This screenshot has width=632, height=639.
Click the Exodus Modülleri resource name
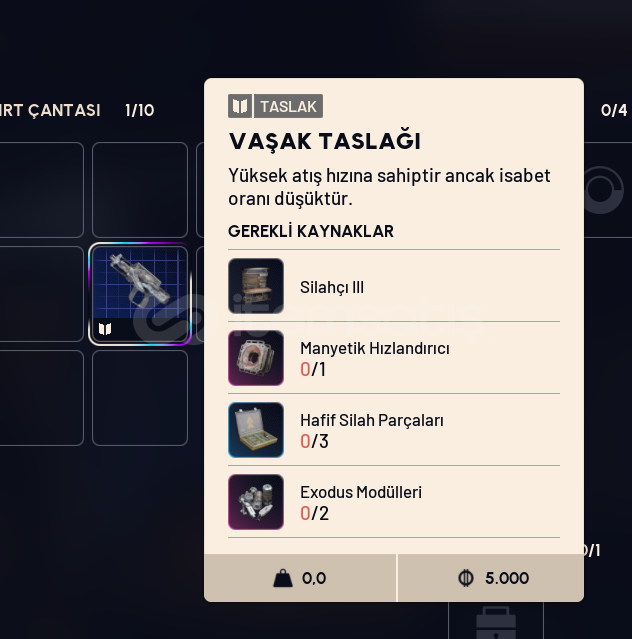(361, 492)
